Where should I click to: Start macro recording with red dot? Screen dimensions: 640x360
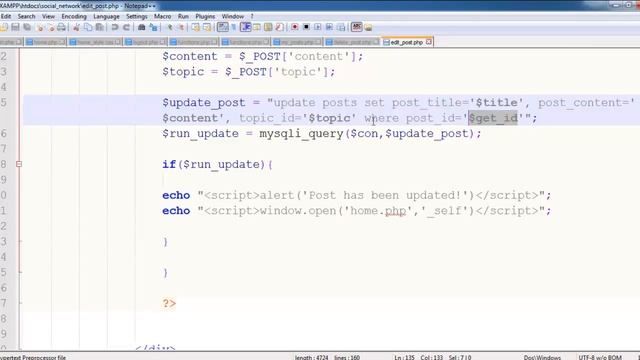[x=294, y=27]
